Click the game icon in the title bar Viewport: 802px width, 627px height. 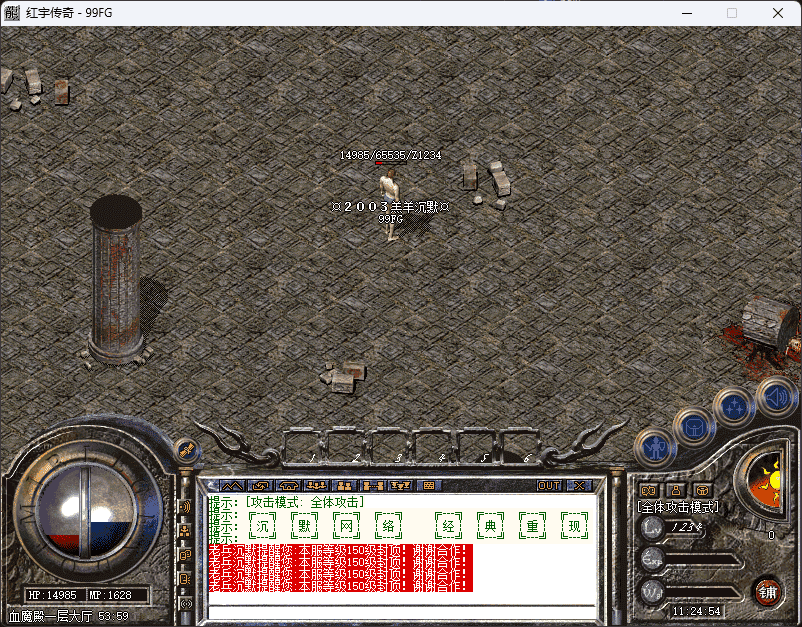pos(12,12)
